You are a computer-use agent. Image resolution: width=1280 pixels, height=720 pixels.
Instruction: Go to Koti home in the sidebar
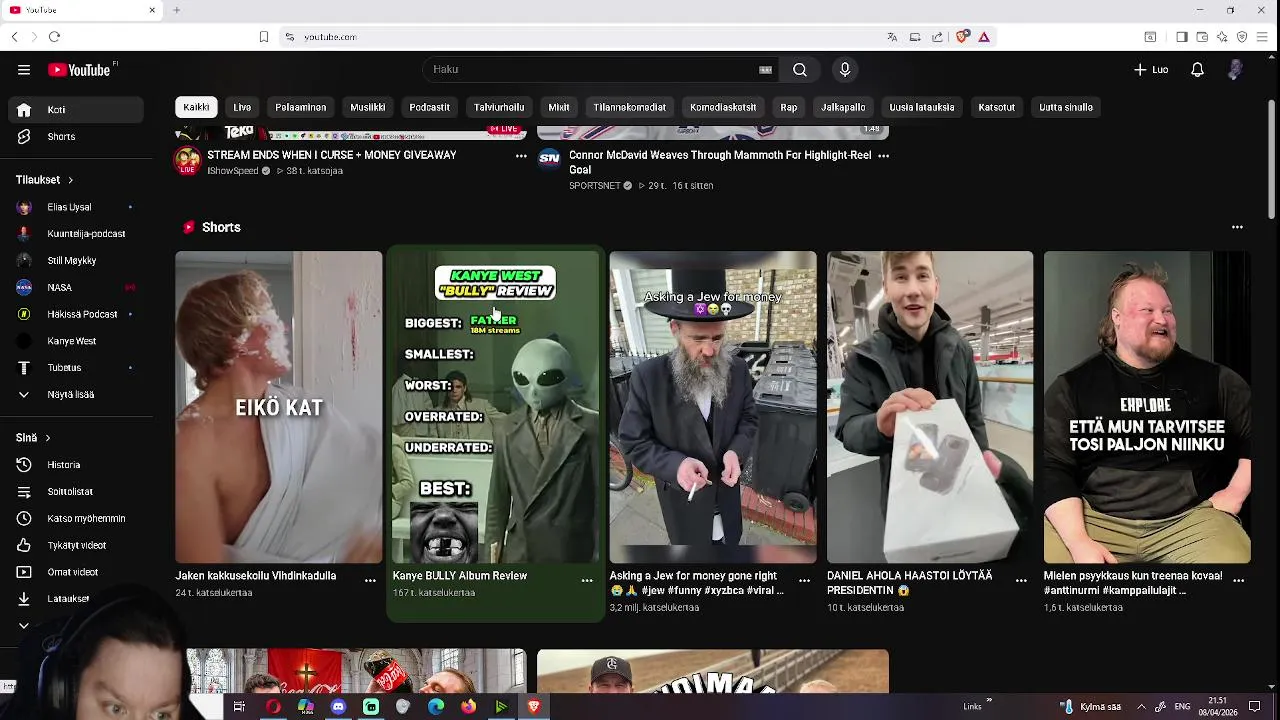(76, 110)
